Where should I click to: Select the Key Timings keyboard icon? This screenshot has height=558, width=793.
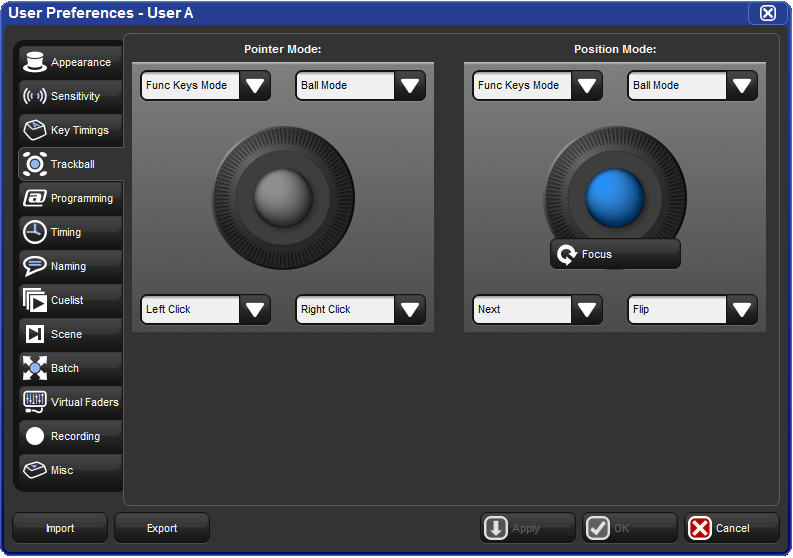coord(35,130)
